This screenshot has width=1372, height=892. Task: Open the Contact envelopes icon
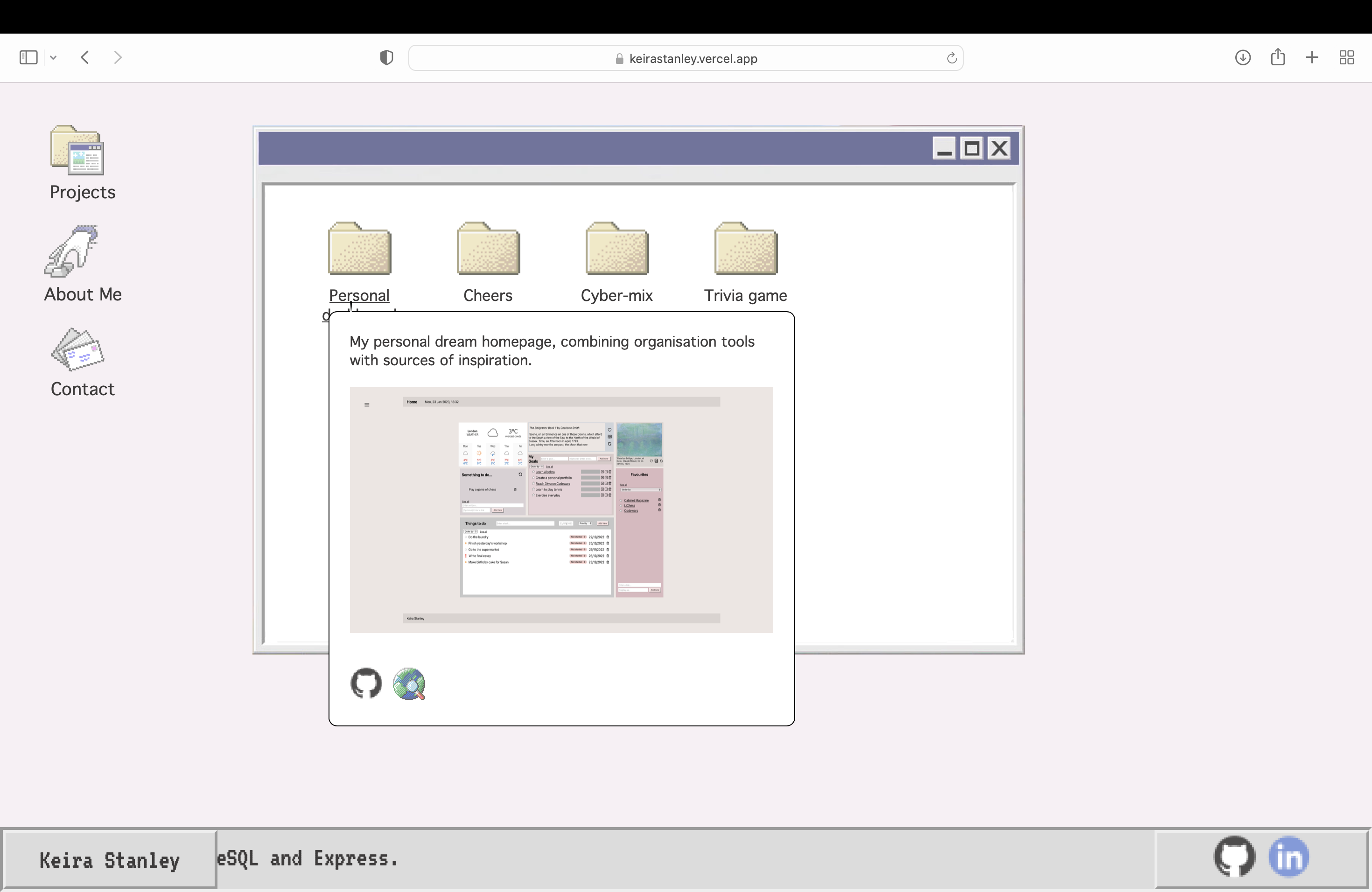(x=78, y=350)
